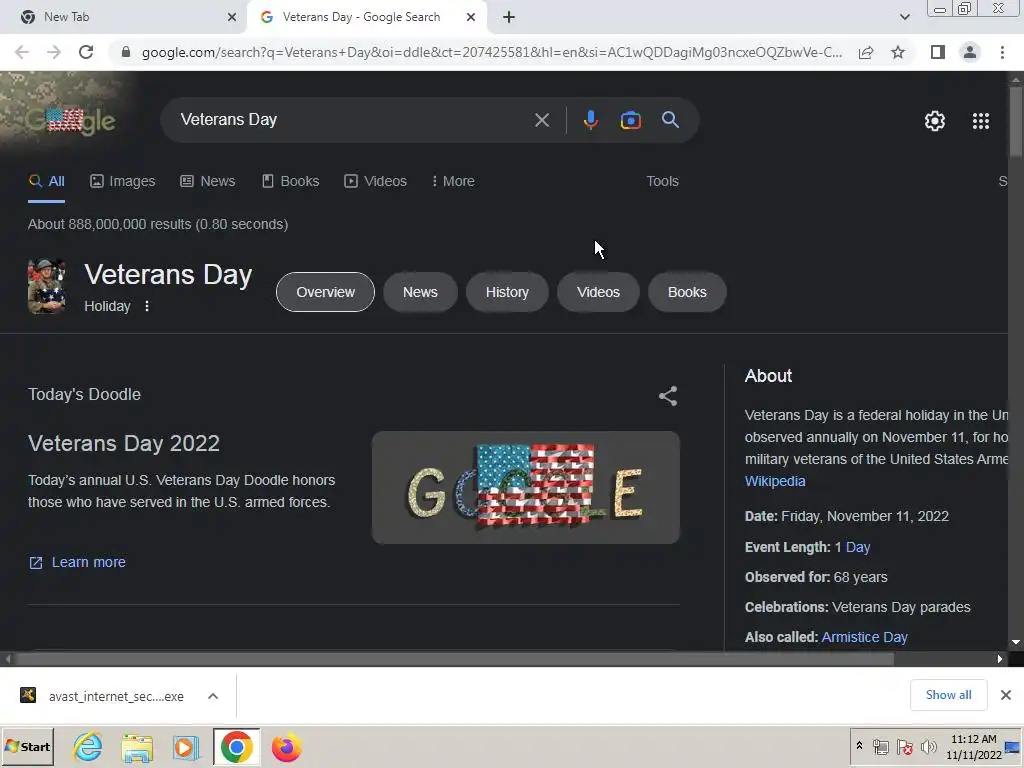The height and width of the screenshot is (768, 1024).
Task: Launch Windows Media Player from taskbar
Action: (x=186, y=747)
